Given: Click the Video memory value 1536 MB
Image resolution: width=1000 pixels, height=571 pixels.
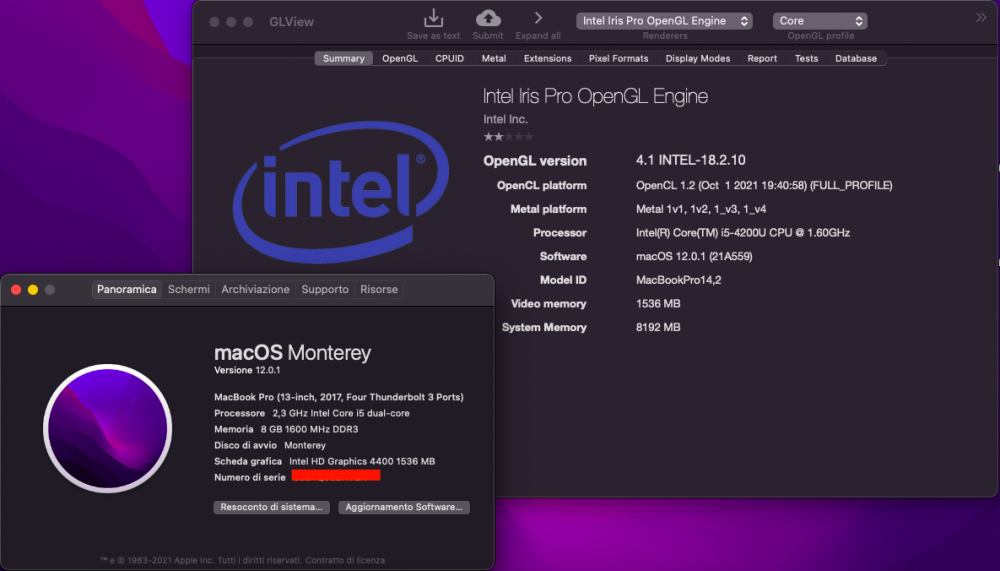Looking at the screenshot, I should click(658, 304).
